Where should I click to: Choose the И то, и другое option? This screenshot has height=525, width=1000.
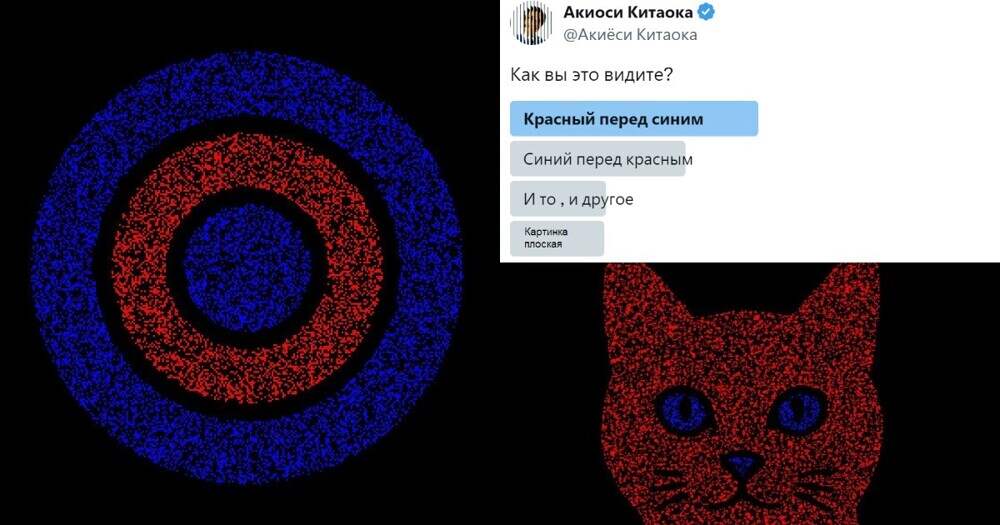[572, 199]
